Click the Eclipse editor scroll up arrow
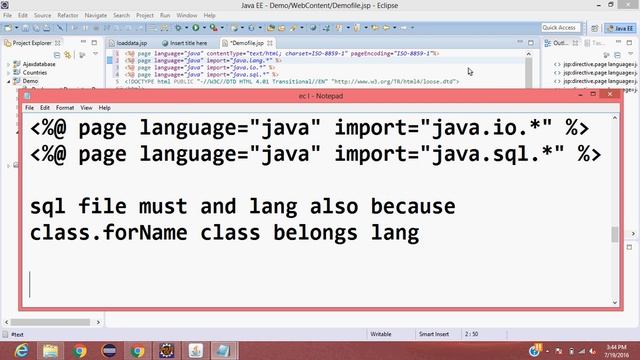 (529, 54)
